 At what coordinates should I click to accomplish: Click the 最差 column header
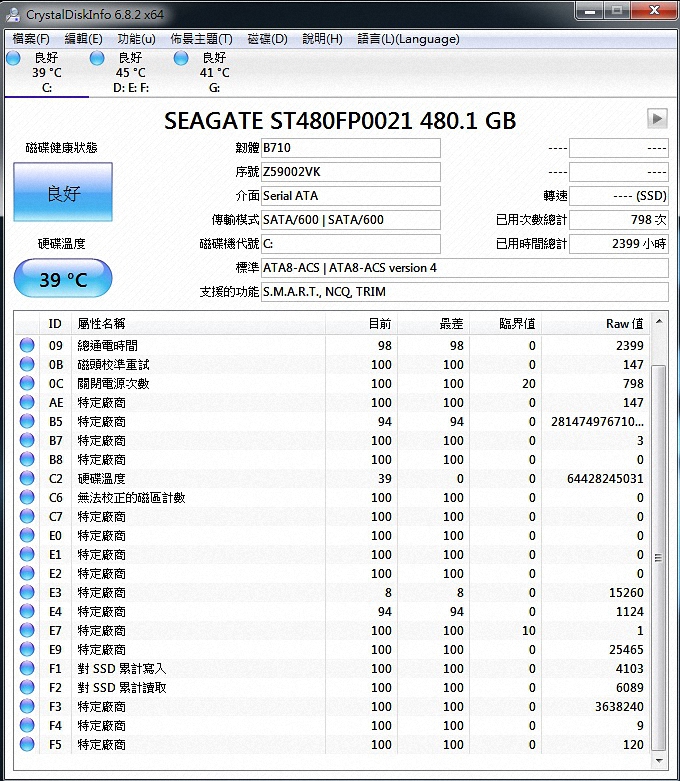[433, 324]
